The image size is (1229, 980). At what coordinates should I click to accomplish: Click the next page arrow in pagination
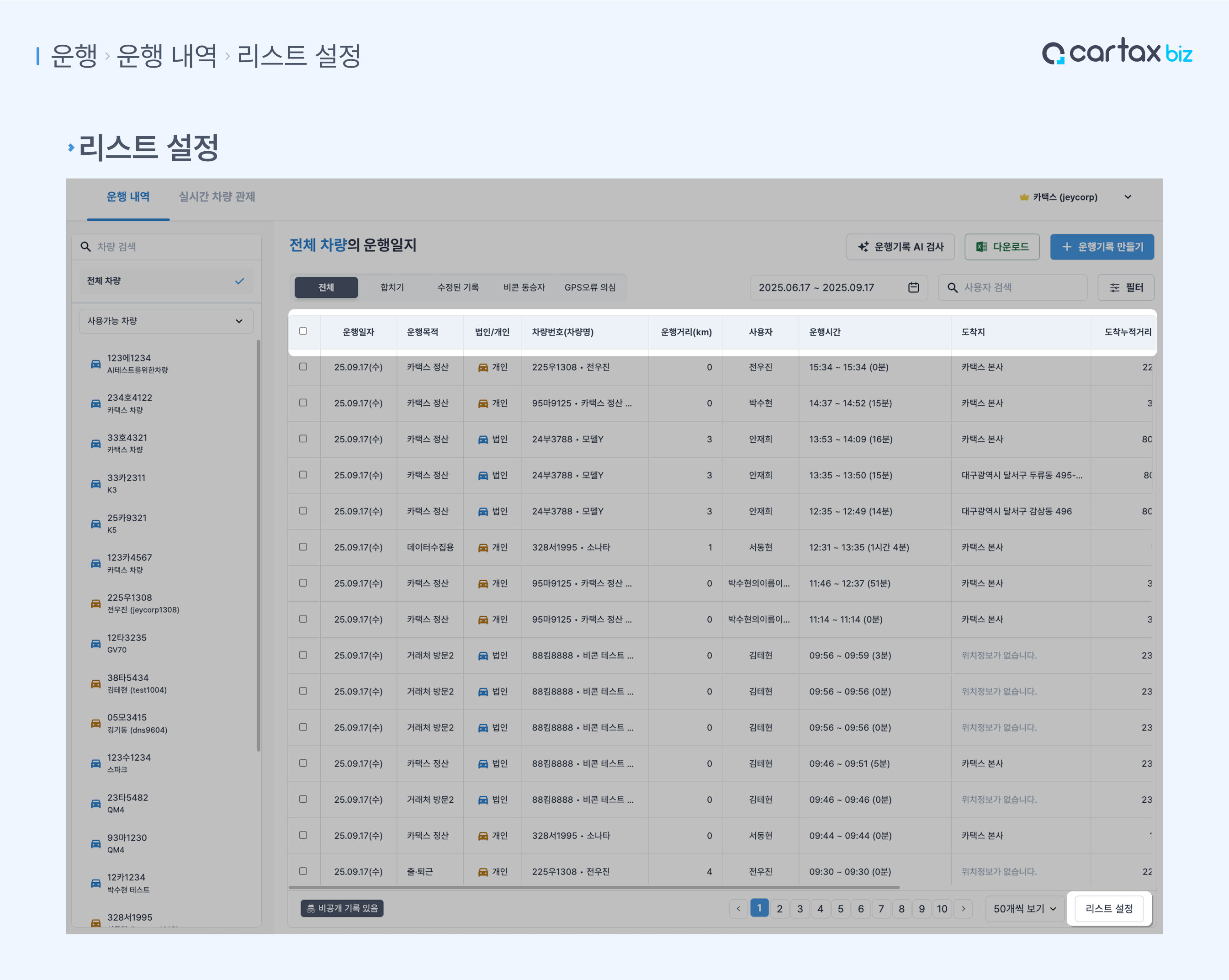coord(964,908)
